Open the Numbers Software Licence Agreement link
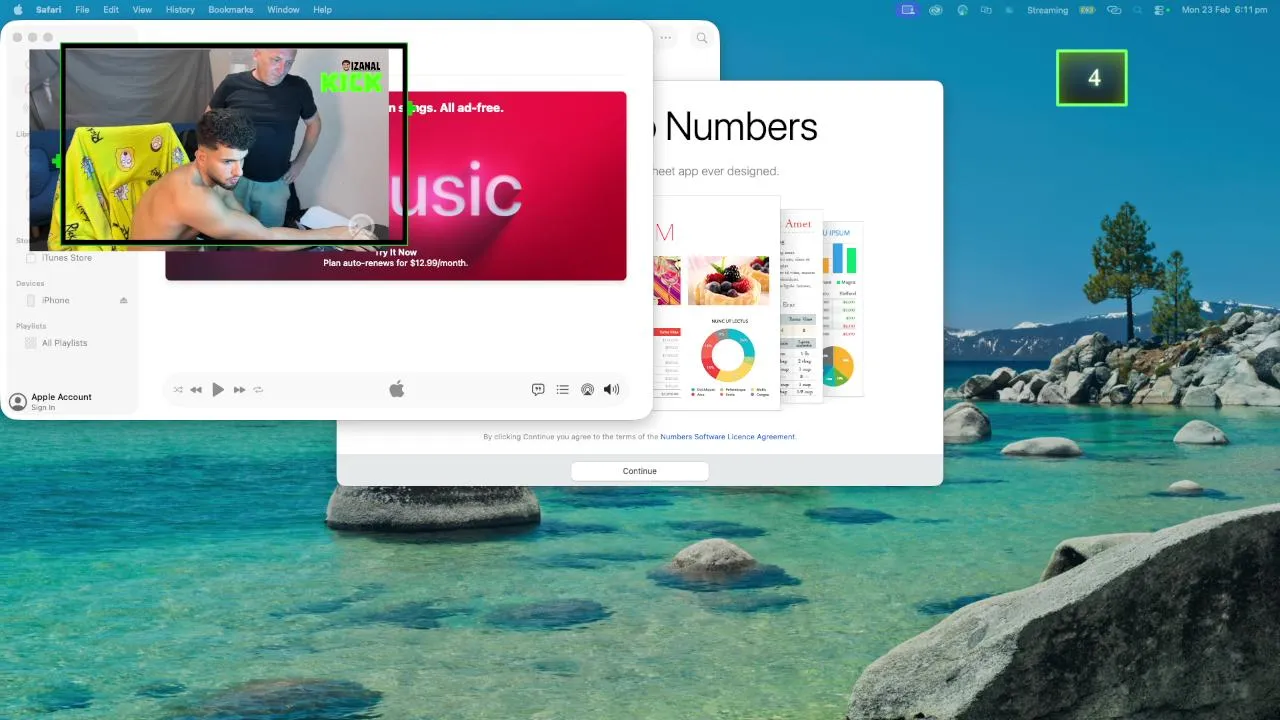This screenshot has height=720, width=1280. pyautogui.click(x=728, y=437)
